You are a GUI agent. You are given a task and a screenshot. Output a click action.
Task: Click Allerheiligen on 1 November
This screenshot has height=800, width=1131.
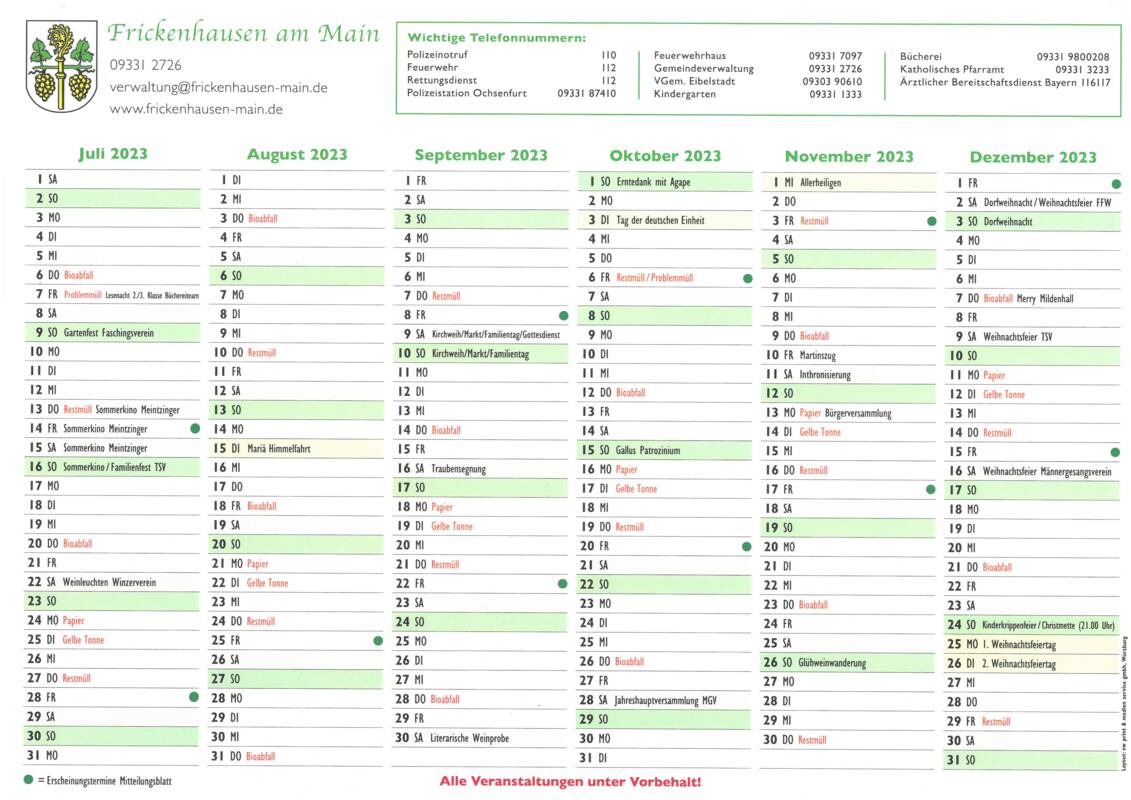[x=821, y=183]
